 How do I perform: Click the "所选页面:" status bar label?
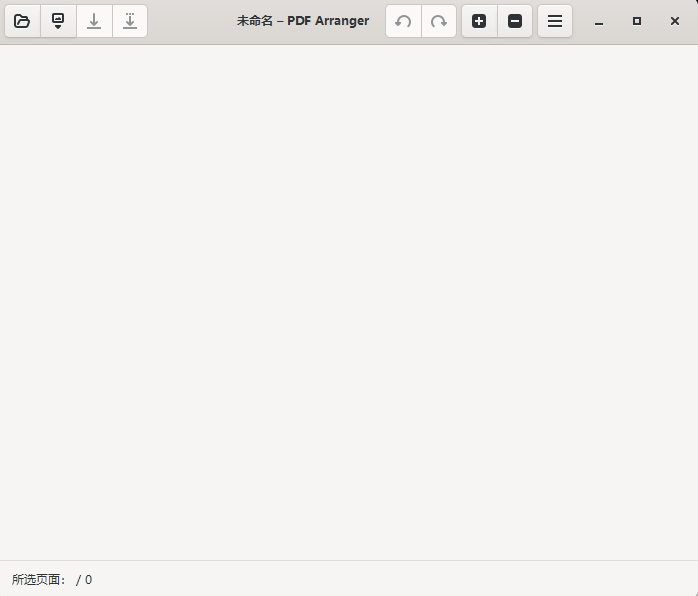[x=39, y=580]
